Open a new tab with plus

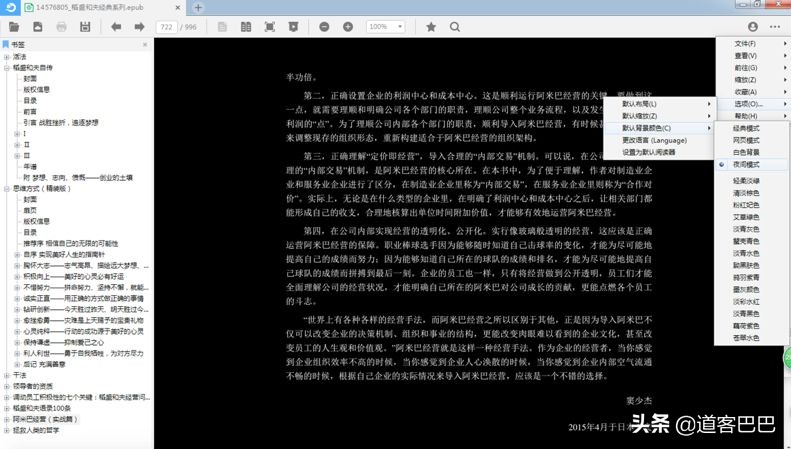click(x=198, y=8)
